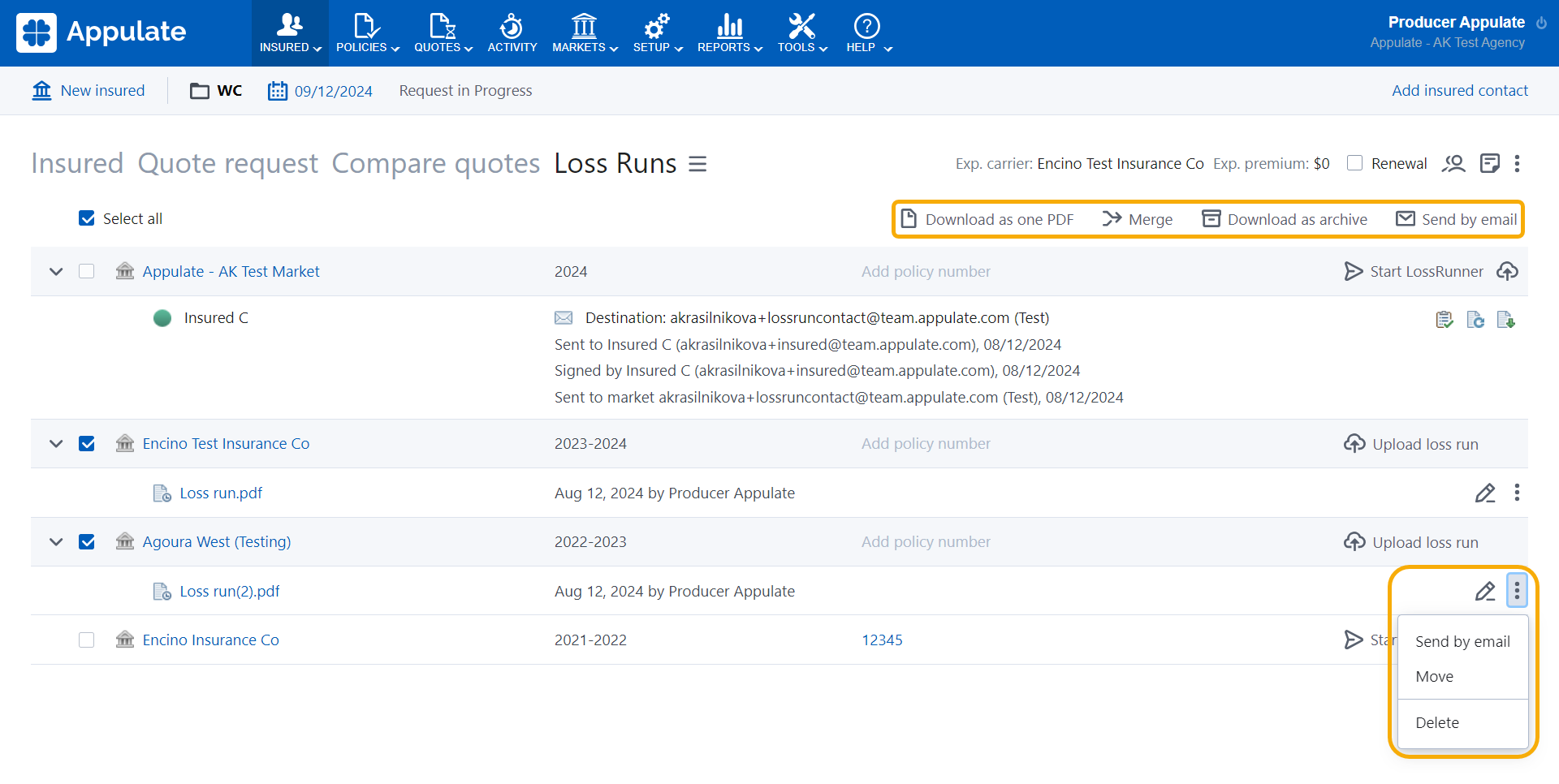Uncheck the Encino Test Insurance Co checkbox
Image resolution: width=1559 pixels, height=784 pixels.
click(x=87, y=444)
